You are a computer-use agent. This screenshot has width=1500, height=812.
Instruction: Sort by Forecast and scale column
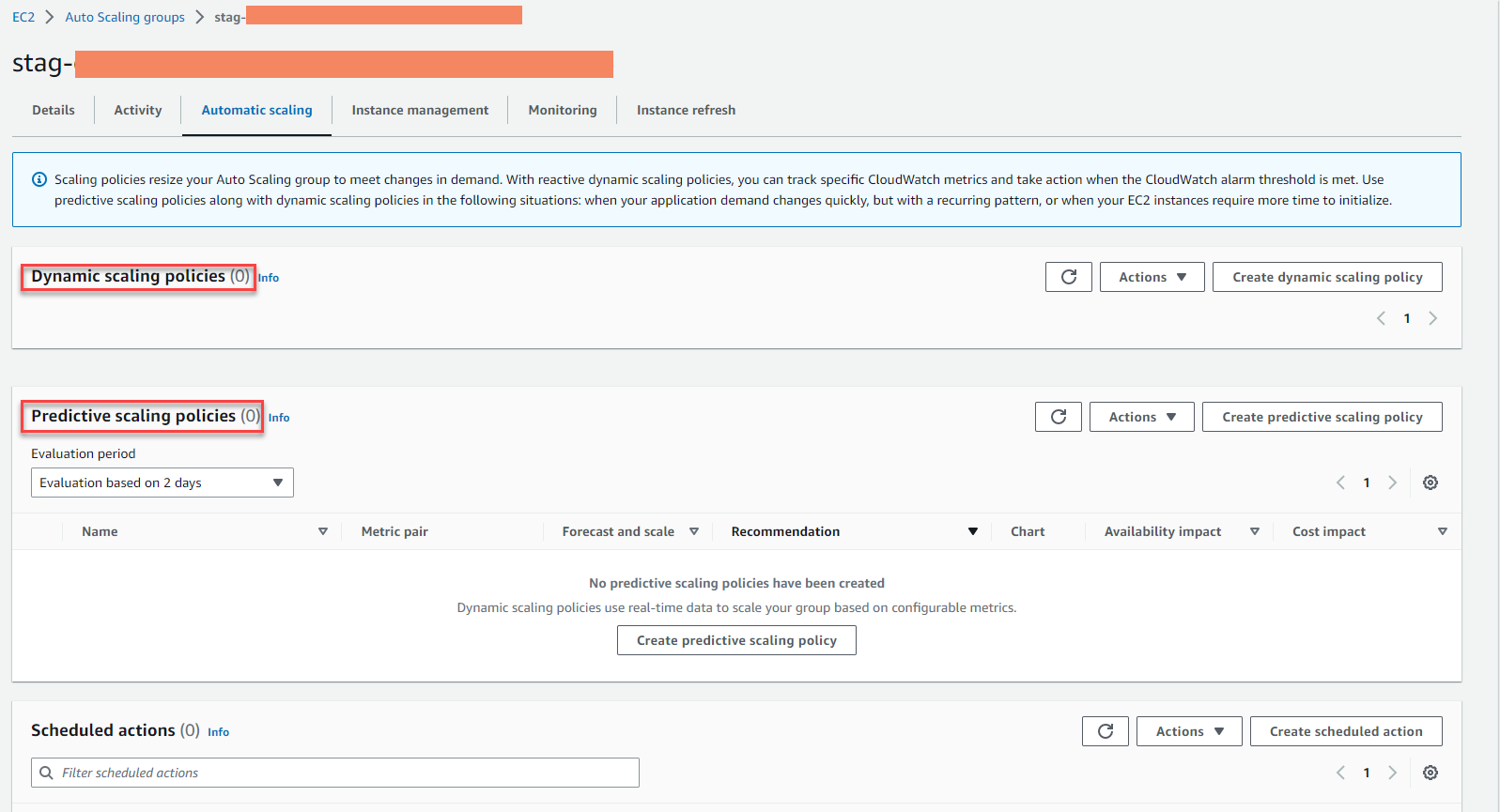(694, 531)
